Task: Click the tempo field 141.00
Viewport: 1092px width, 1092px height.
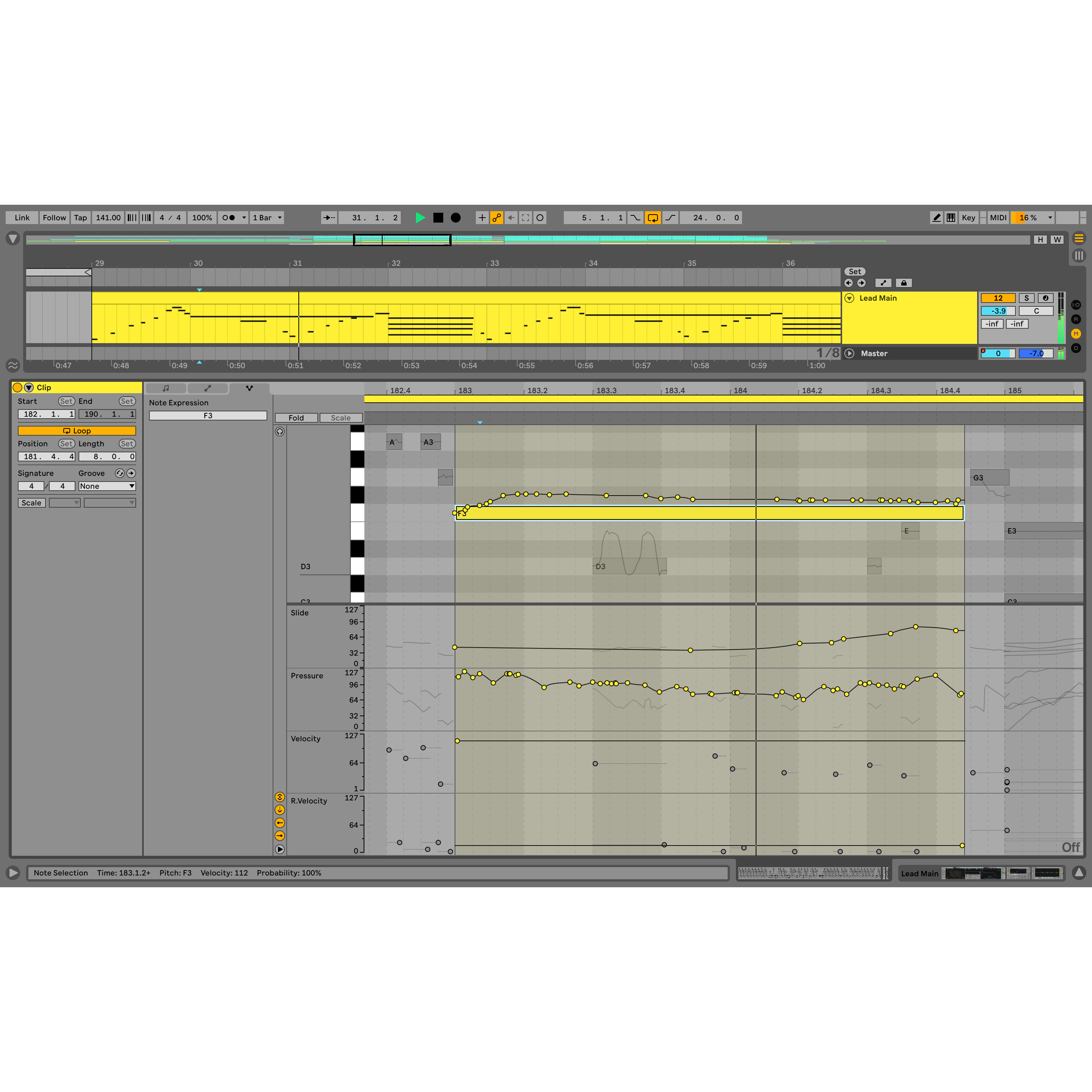Action: (108, 218)
